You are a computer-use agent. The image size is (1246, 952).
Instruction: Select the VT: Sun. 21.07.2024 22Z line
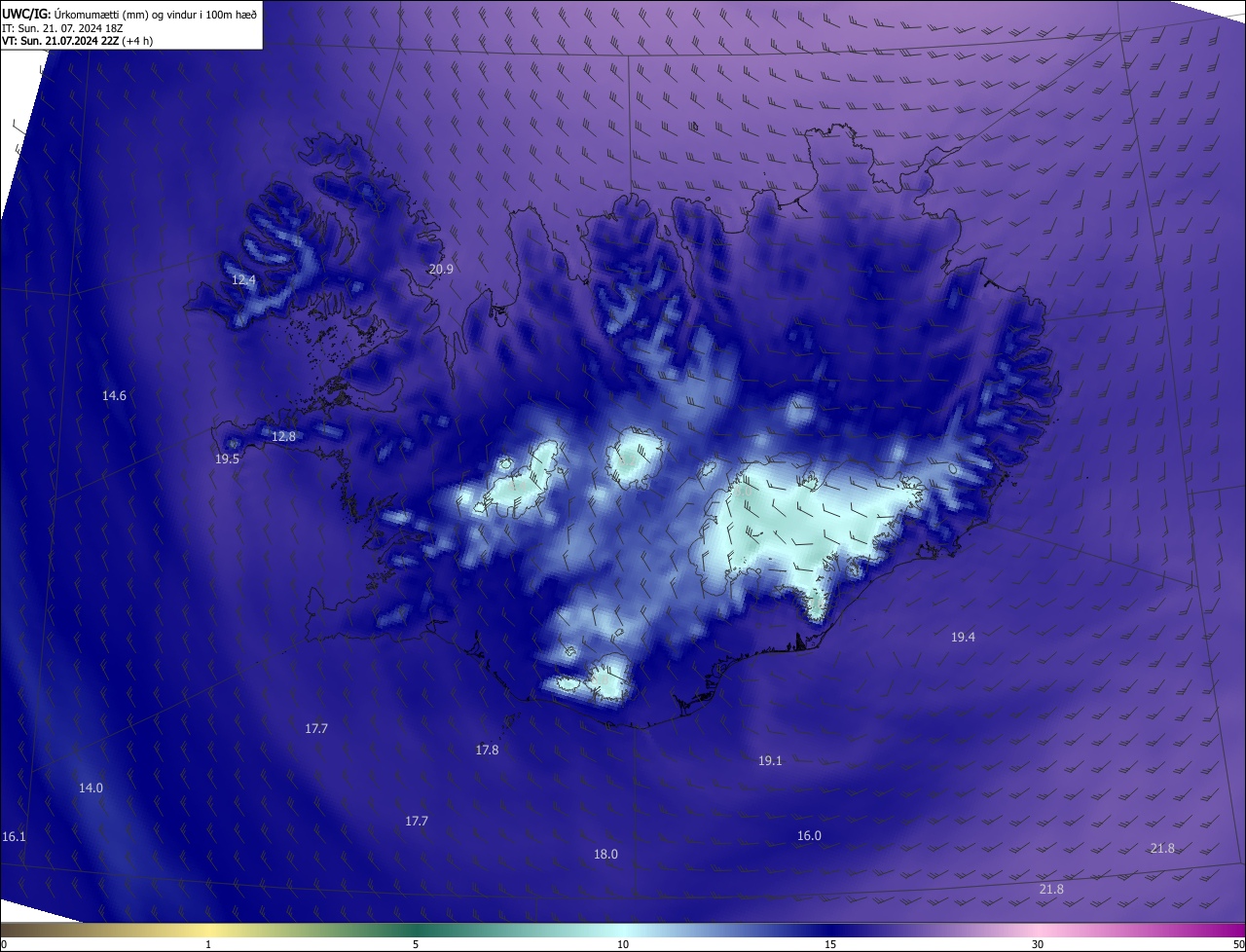tap(77, 41)
